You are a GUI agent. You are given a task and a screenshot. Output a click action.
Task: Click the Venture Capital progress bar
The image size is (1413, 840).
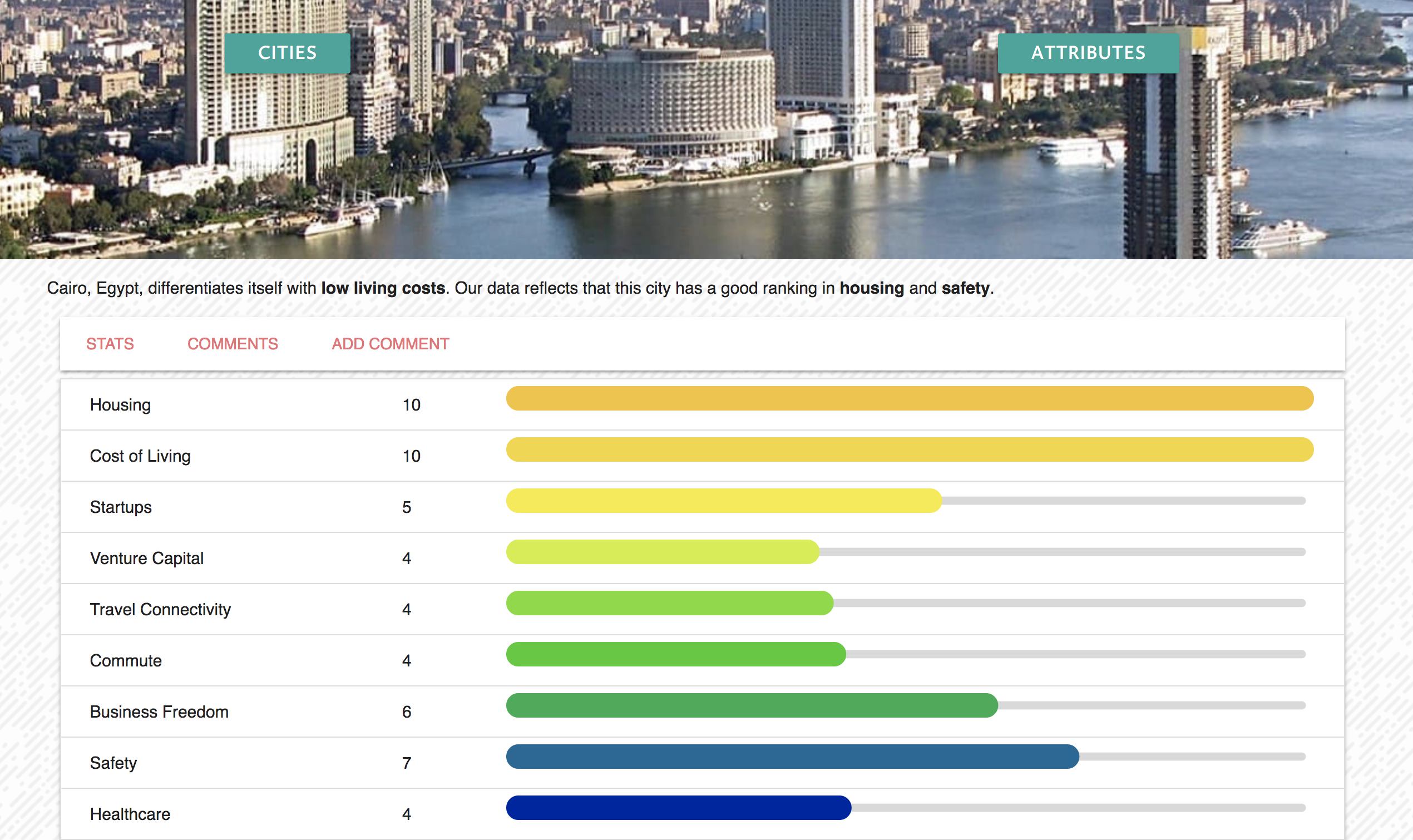tap(662, 552)
